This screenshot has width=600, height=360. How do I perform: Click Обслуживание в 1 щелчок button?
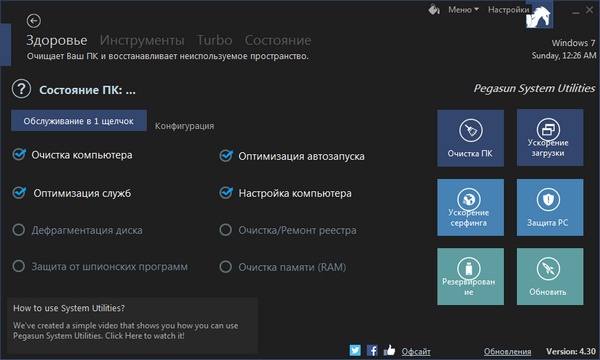pyautogui.click(x=79, y=121)
